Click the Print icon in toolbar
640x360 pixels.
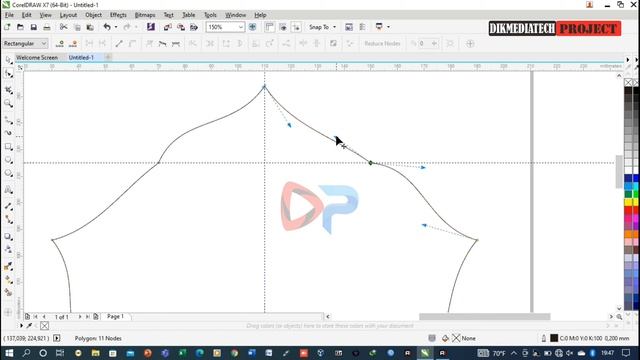(47, 27)
